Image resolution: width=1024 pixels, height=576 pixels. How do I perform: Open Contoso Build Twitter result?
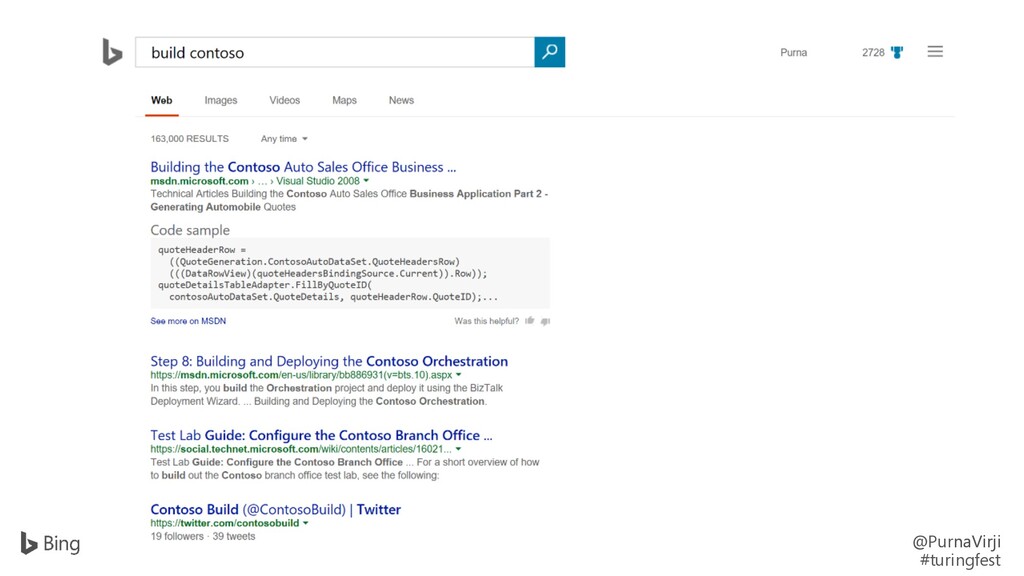click(276, 509)
